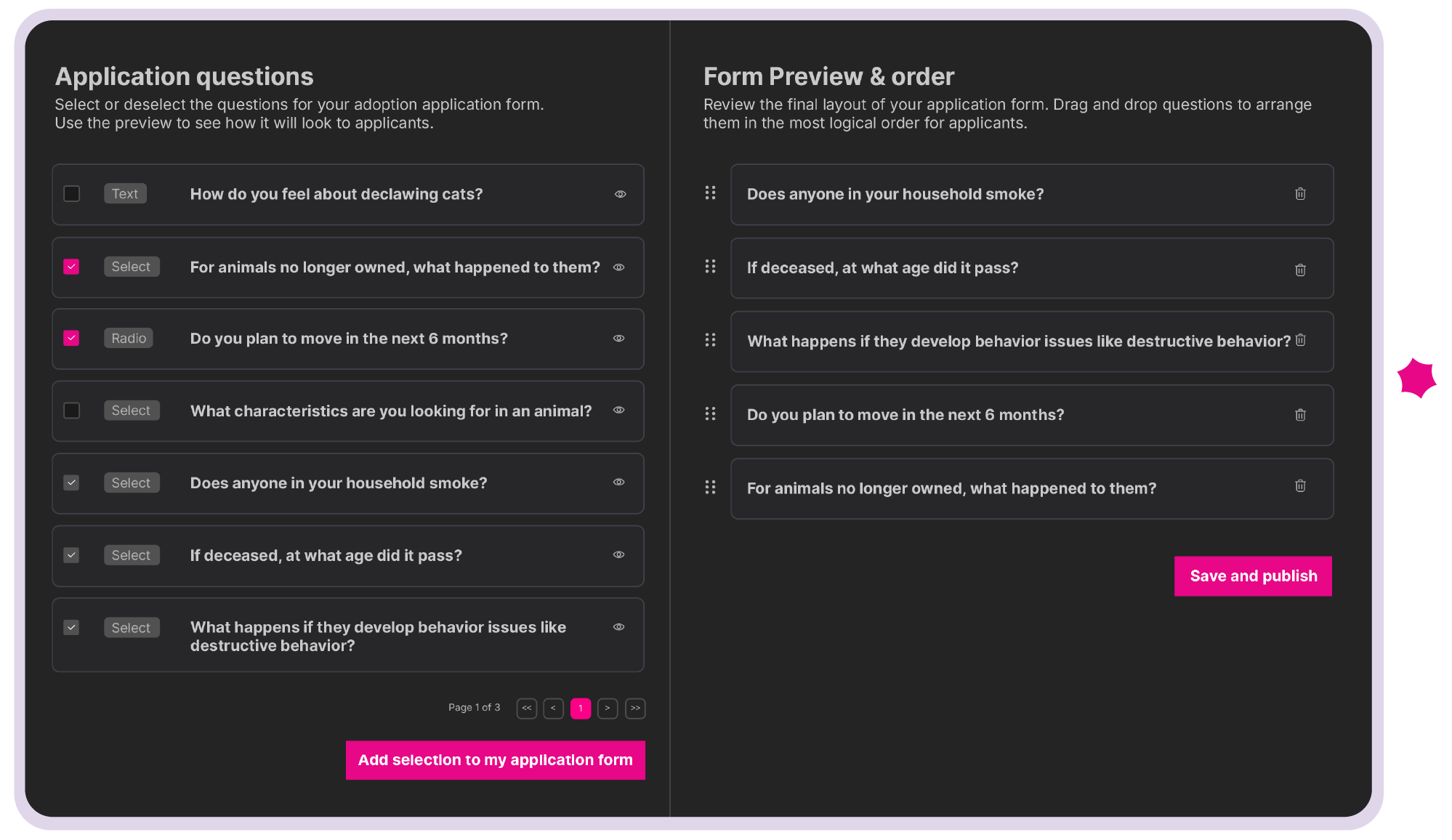Viewport: 1452px width, 840px height.
Task: Delete 'Does anyone in your household smoke?' from preview
Action: [1300, 194]
